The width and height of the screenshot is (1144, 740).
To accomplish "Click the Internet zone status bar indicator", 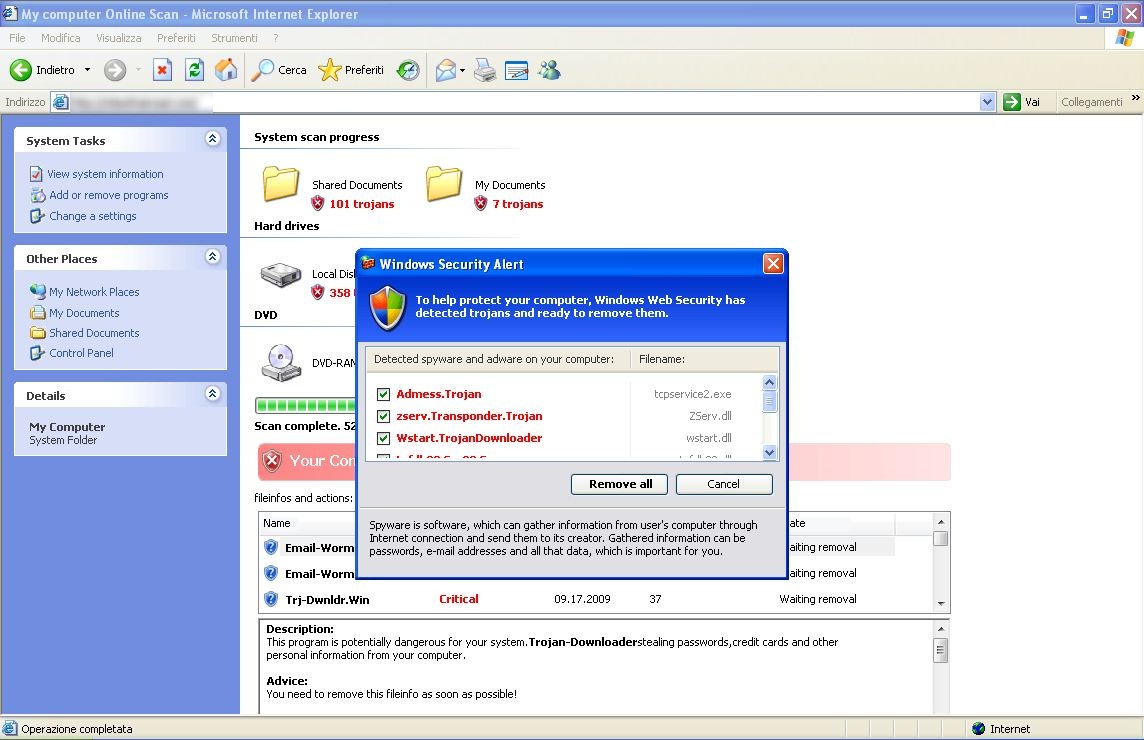I will pos(1001,729).
